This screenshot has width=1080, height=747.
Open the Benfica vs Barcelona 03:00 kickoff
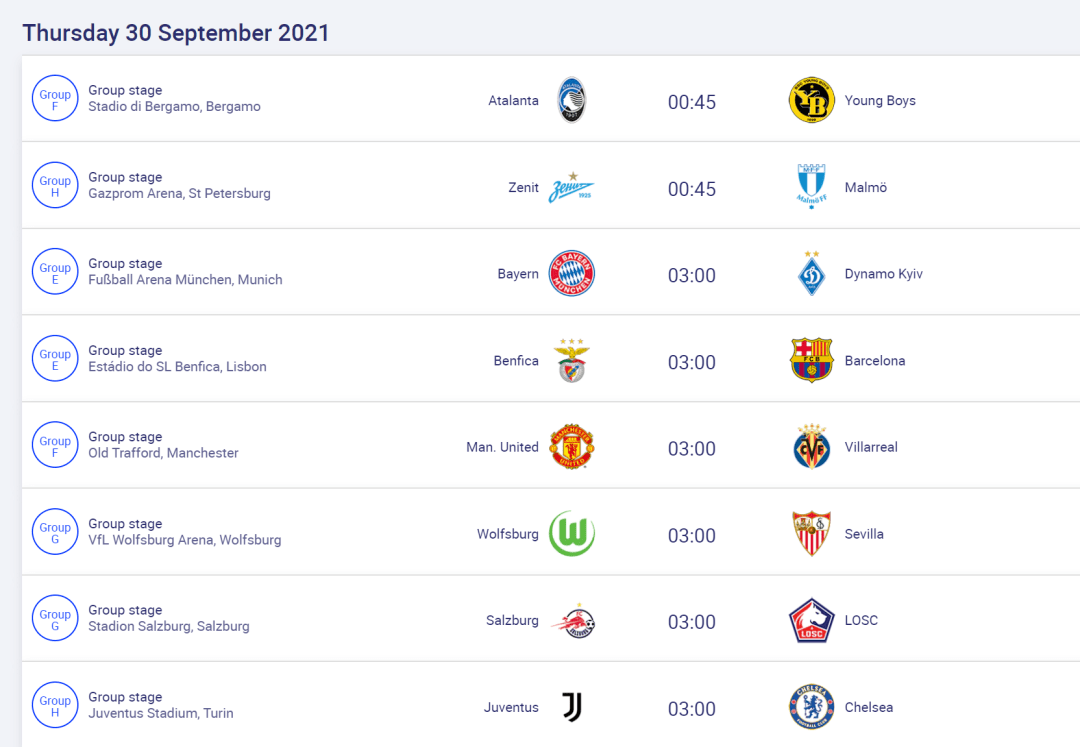point(692,362)
